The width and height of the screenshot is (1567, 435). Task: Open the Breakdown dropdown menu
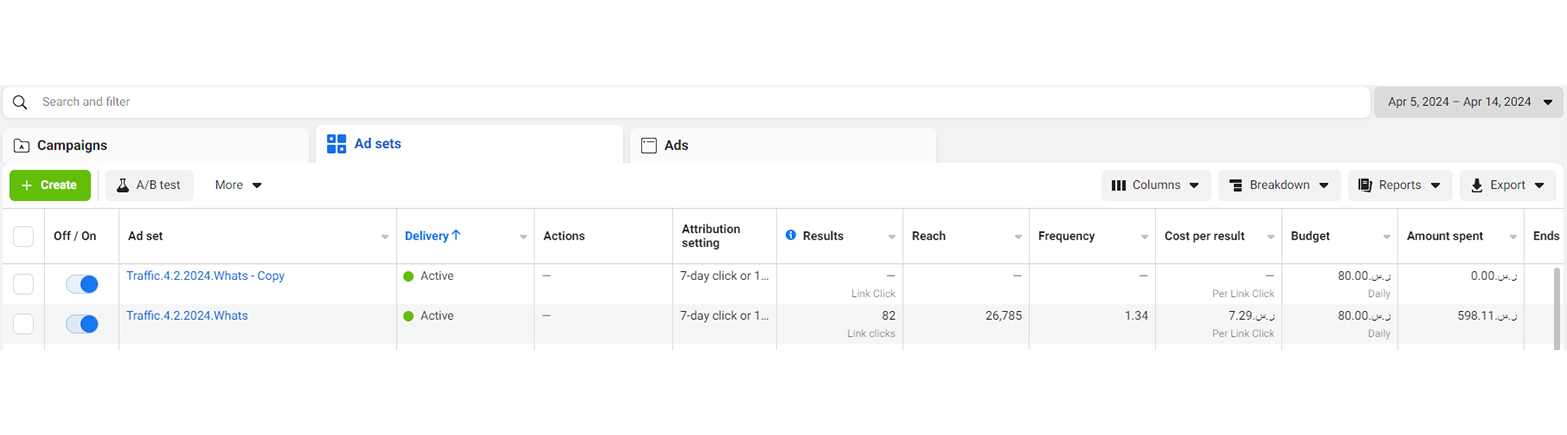[1278, 185]
